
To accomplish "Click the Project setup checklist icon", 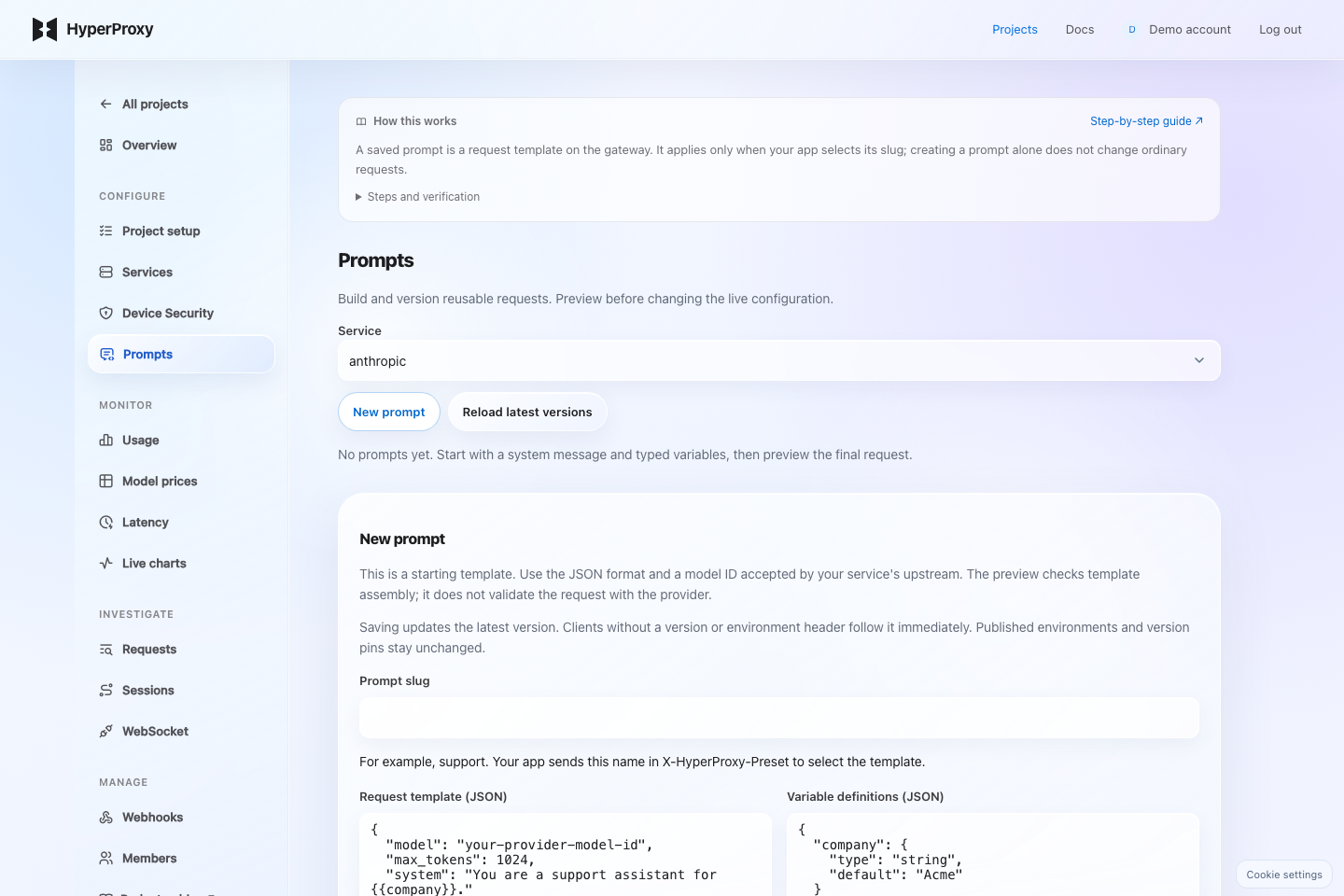I will (x=105, y=231).
